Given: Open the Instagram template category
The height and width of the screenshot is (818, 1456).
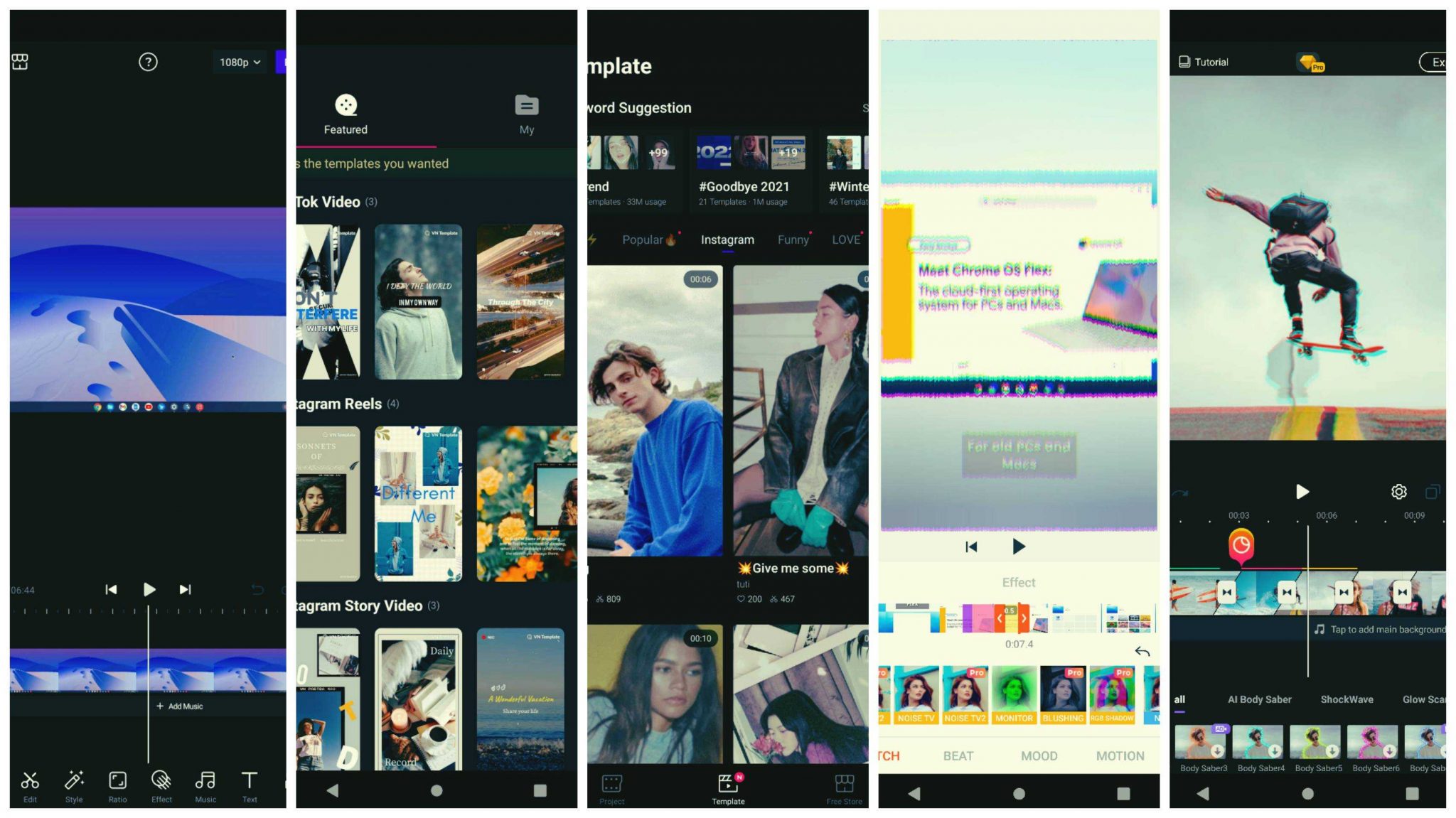Looking at the screenshot, I should (x=727, y=240).
